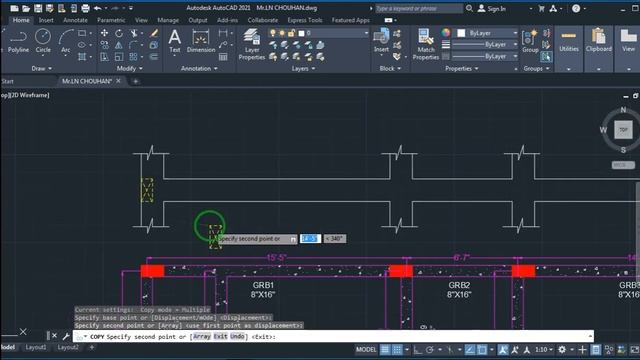Activate the Array tool in Modify panel
Image resolution: width=640 pixels, height=360 pixels.
[133, 57]
